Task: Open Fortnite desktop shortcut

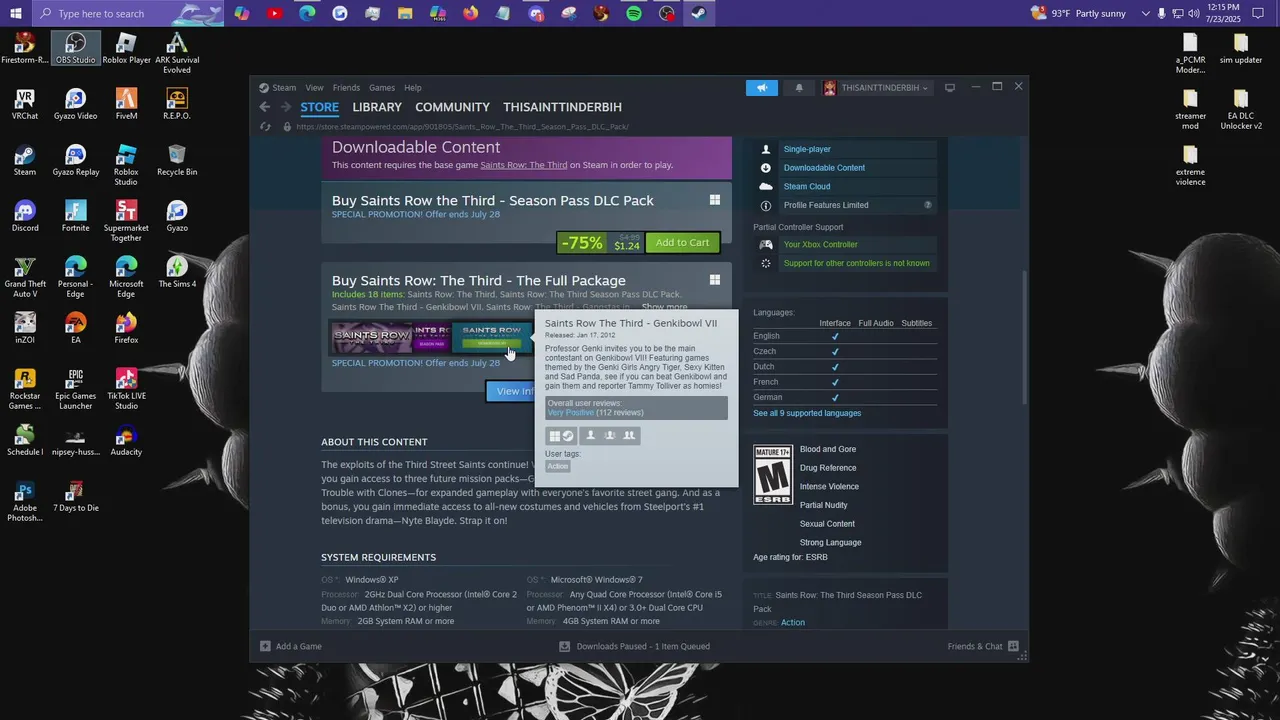Action: point(76,215)
